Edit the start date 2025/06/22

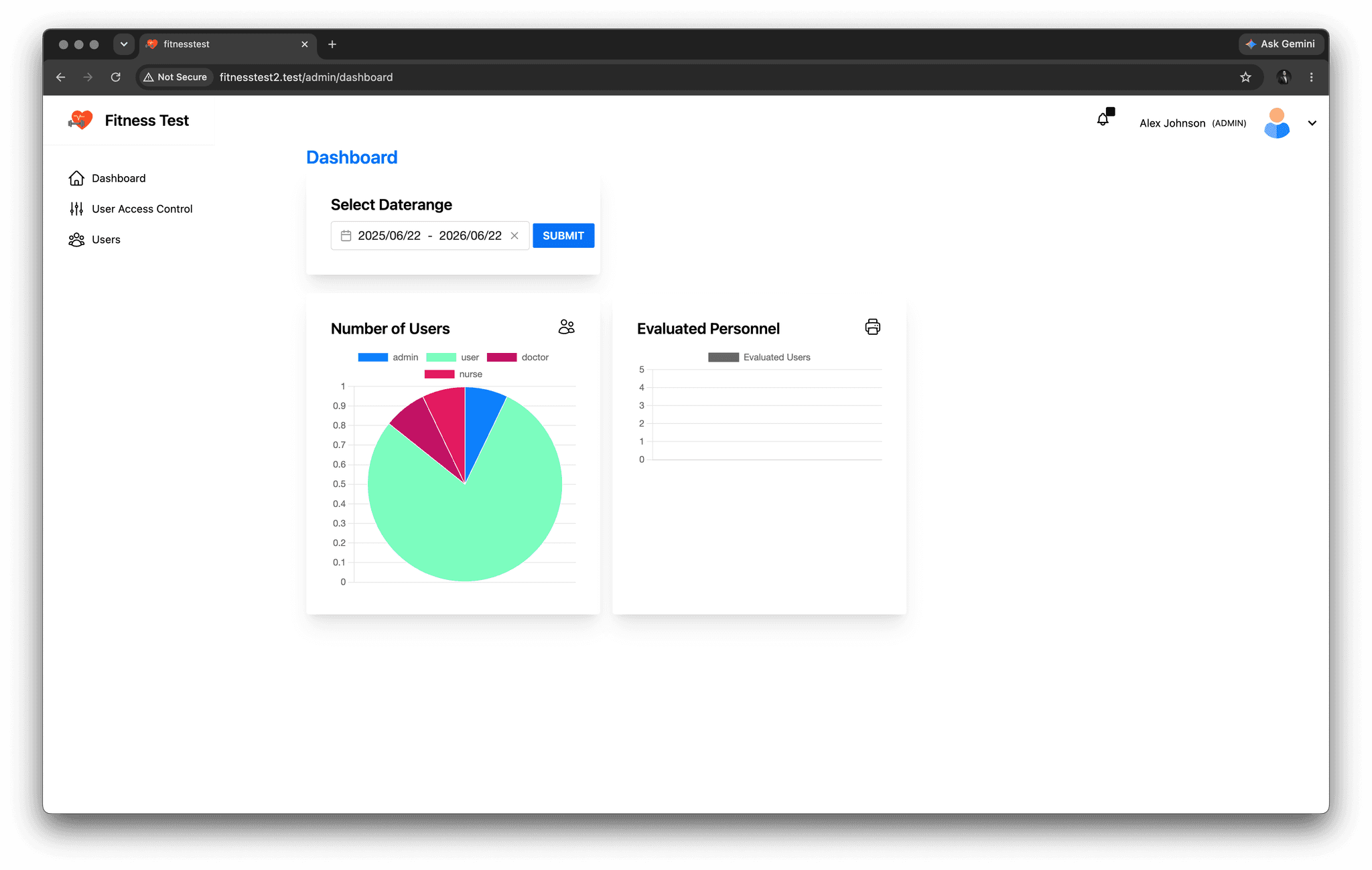click(x=389, y=236)
